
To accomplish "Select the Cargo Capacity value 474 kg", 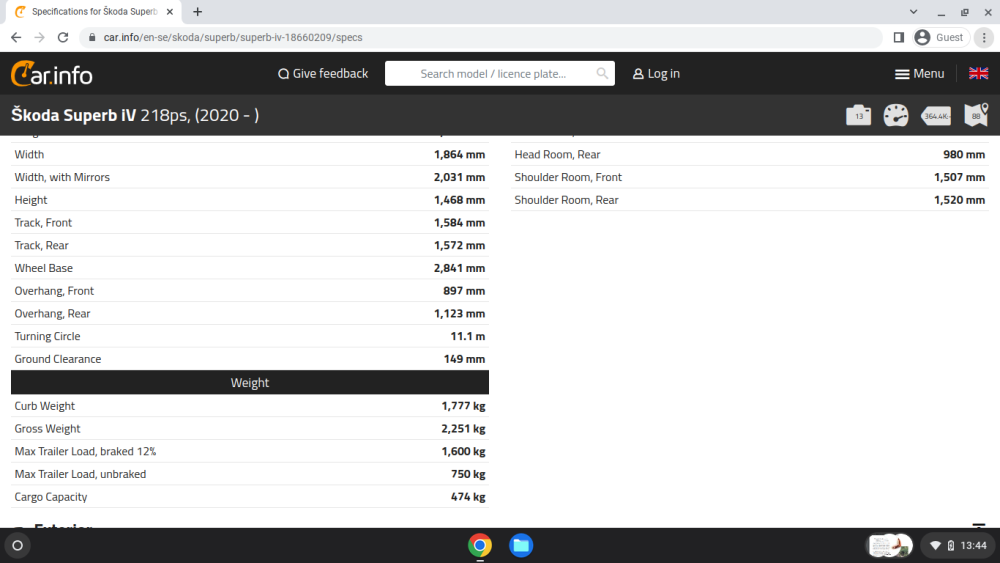I will pyautogui.click(x=468, y=497).
